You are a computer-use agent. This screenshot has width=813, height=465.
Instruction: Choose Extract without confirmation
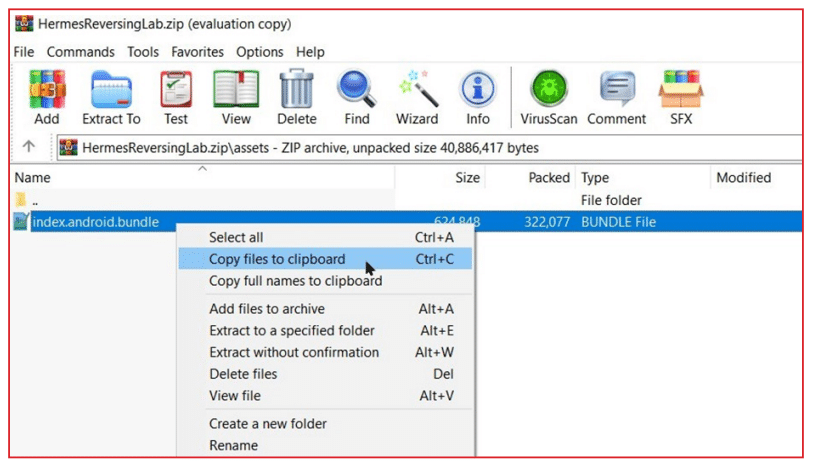coord(325,352)
